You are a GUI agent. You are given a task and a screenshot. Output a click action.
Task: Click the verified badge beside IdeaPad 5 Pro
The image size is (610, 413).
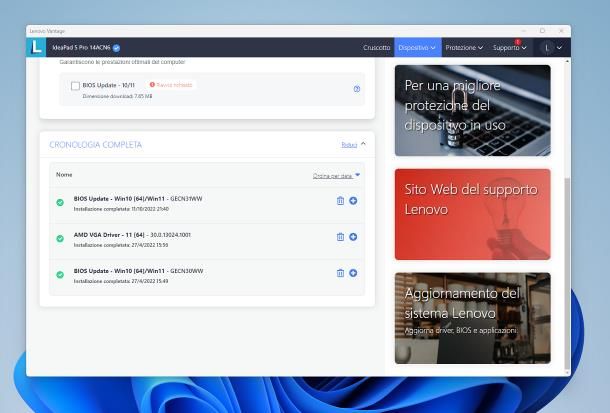pyautogui.click(x=116, y=48)
